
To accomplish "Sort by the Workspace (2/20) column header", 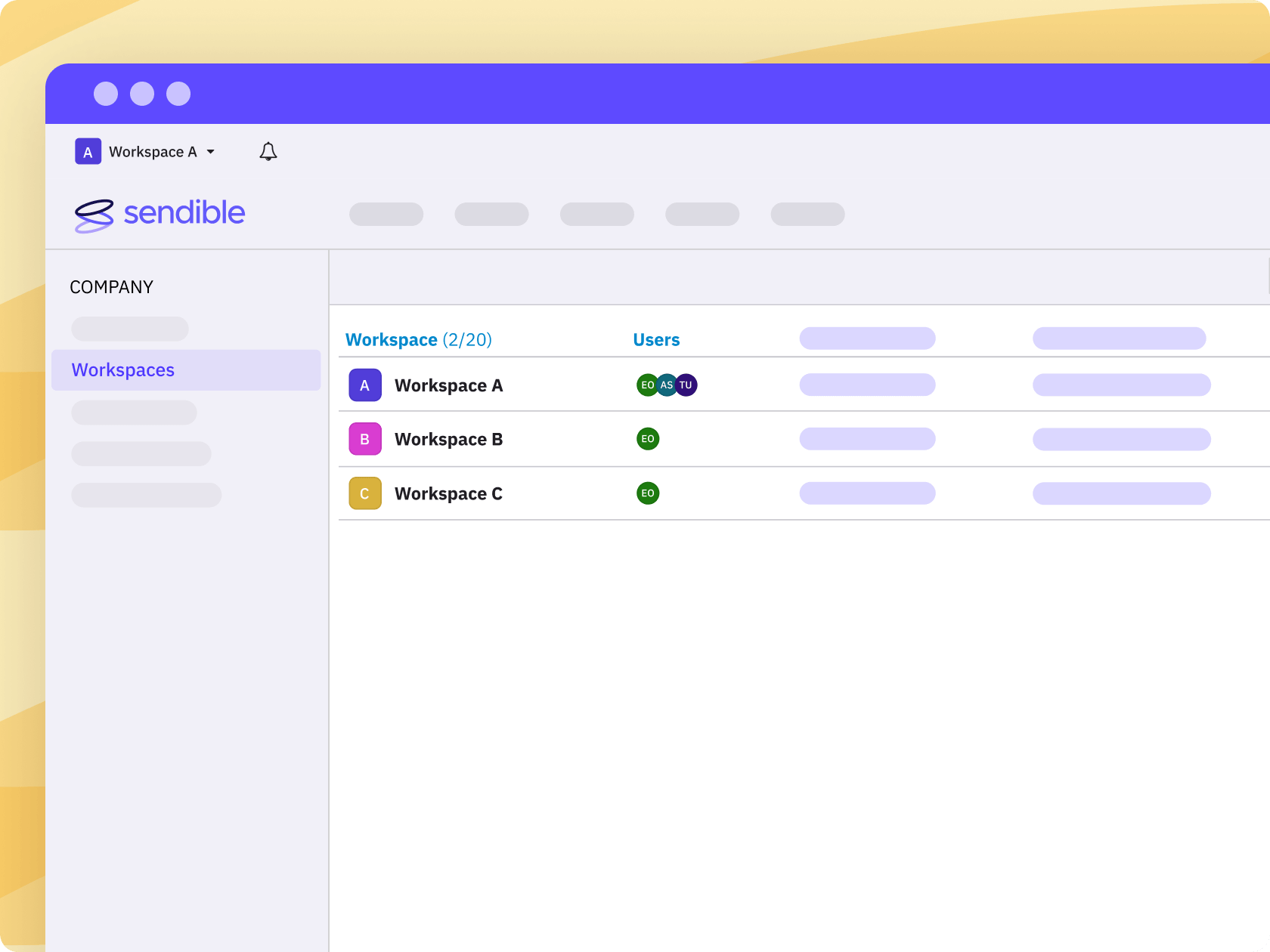I will point(419,340).
